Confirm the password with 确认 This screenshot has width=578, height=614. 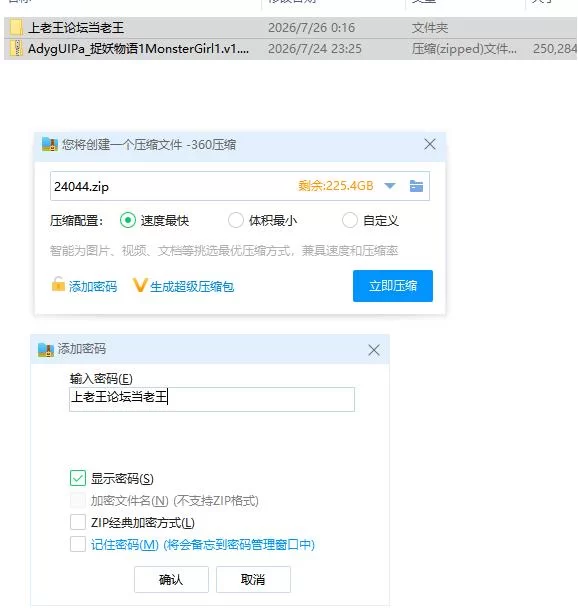pos(171,580)
